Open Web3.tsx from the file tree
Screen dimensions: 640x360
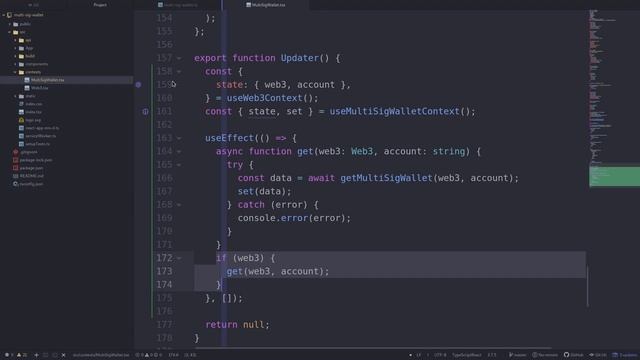pyautogui.click(x=40, y=88)
